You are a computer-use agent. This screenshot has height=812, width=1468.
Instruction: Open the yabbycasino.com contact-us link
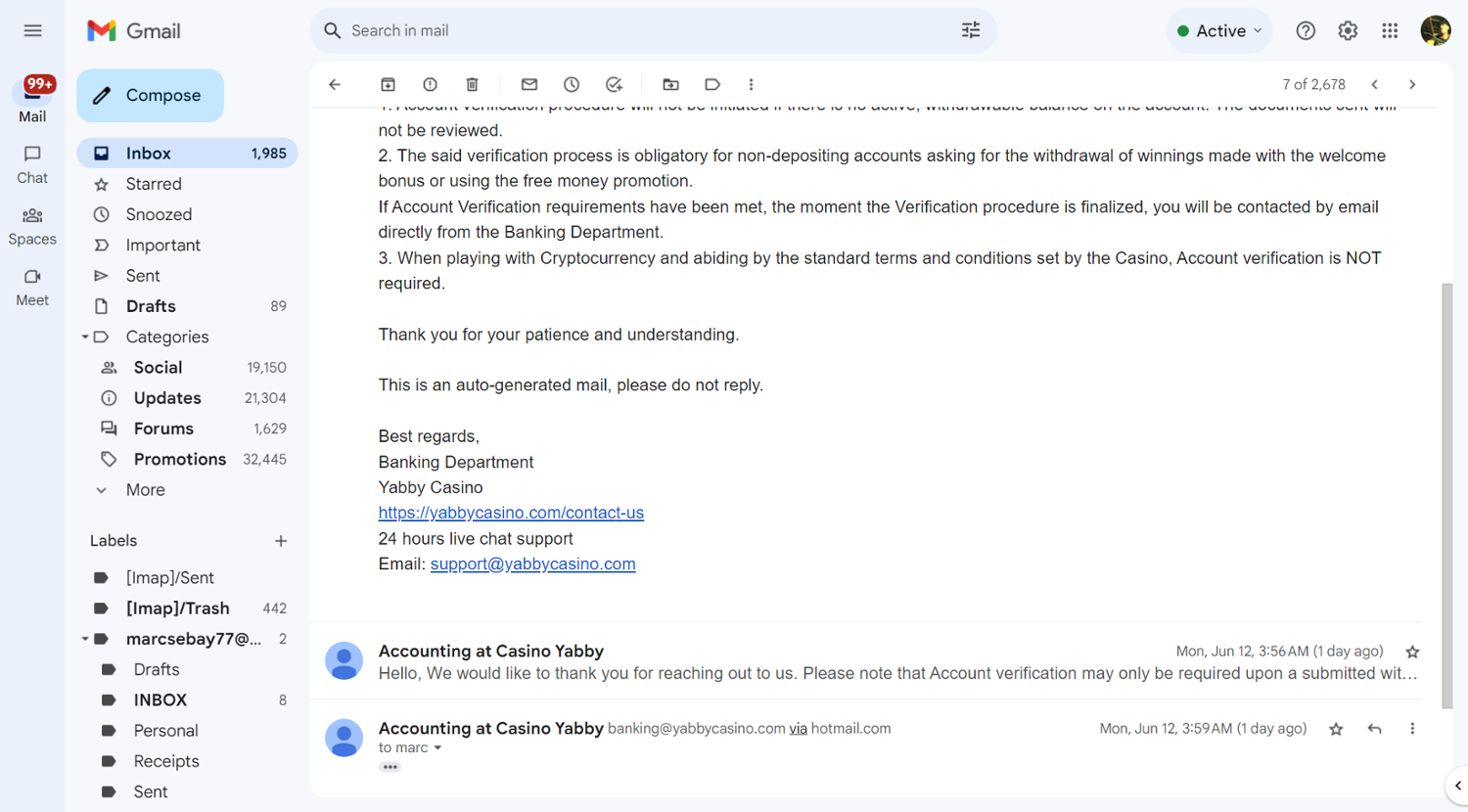[x=511, y=513]
